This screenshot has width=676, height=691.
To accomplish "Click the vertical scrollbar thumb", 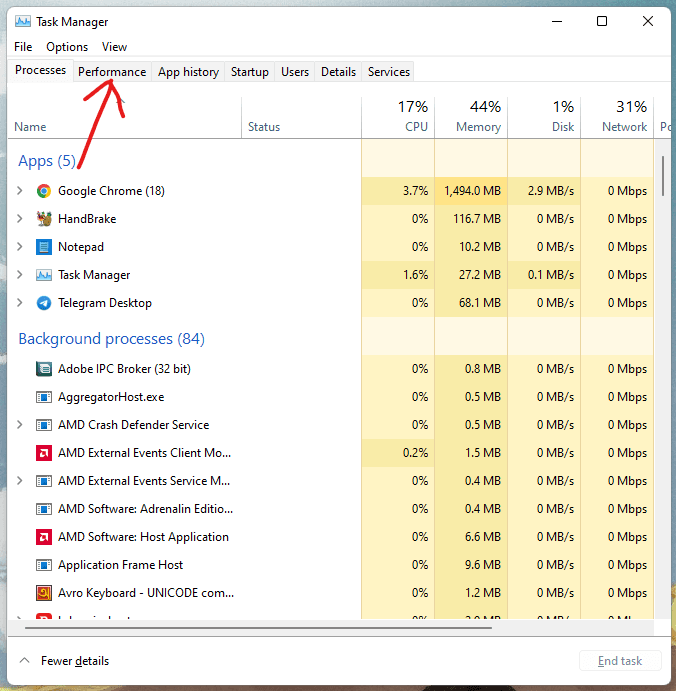I will pos(663,176).
